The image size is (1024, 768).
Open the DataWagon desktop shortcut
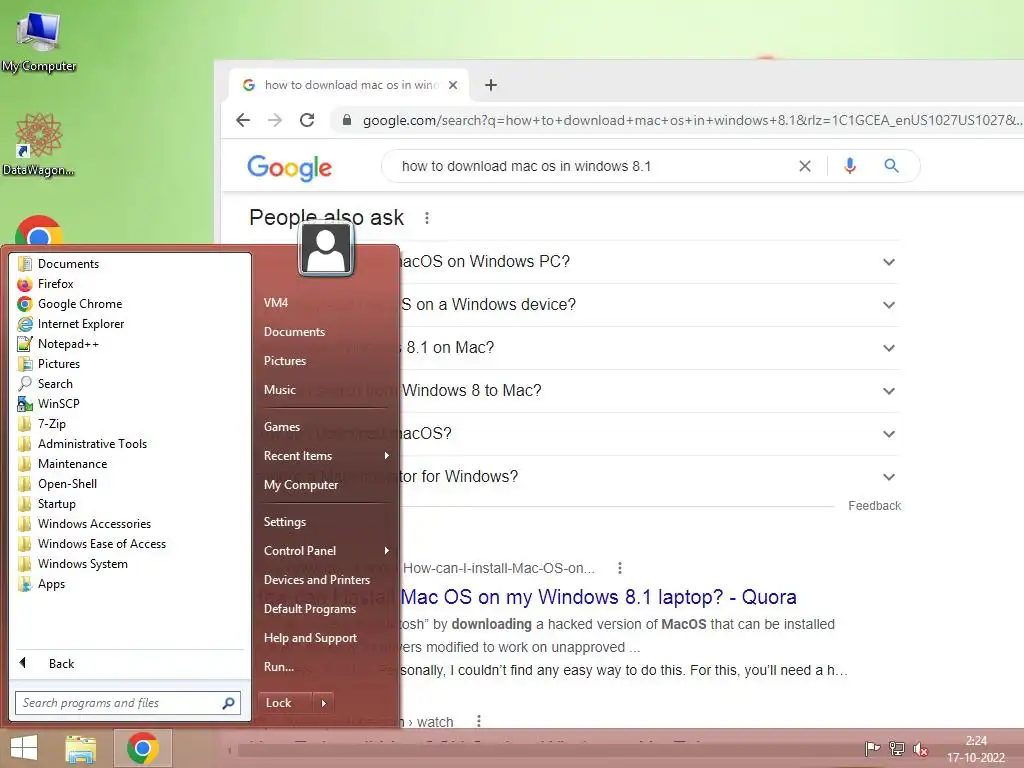39,145
